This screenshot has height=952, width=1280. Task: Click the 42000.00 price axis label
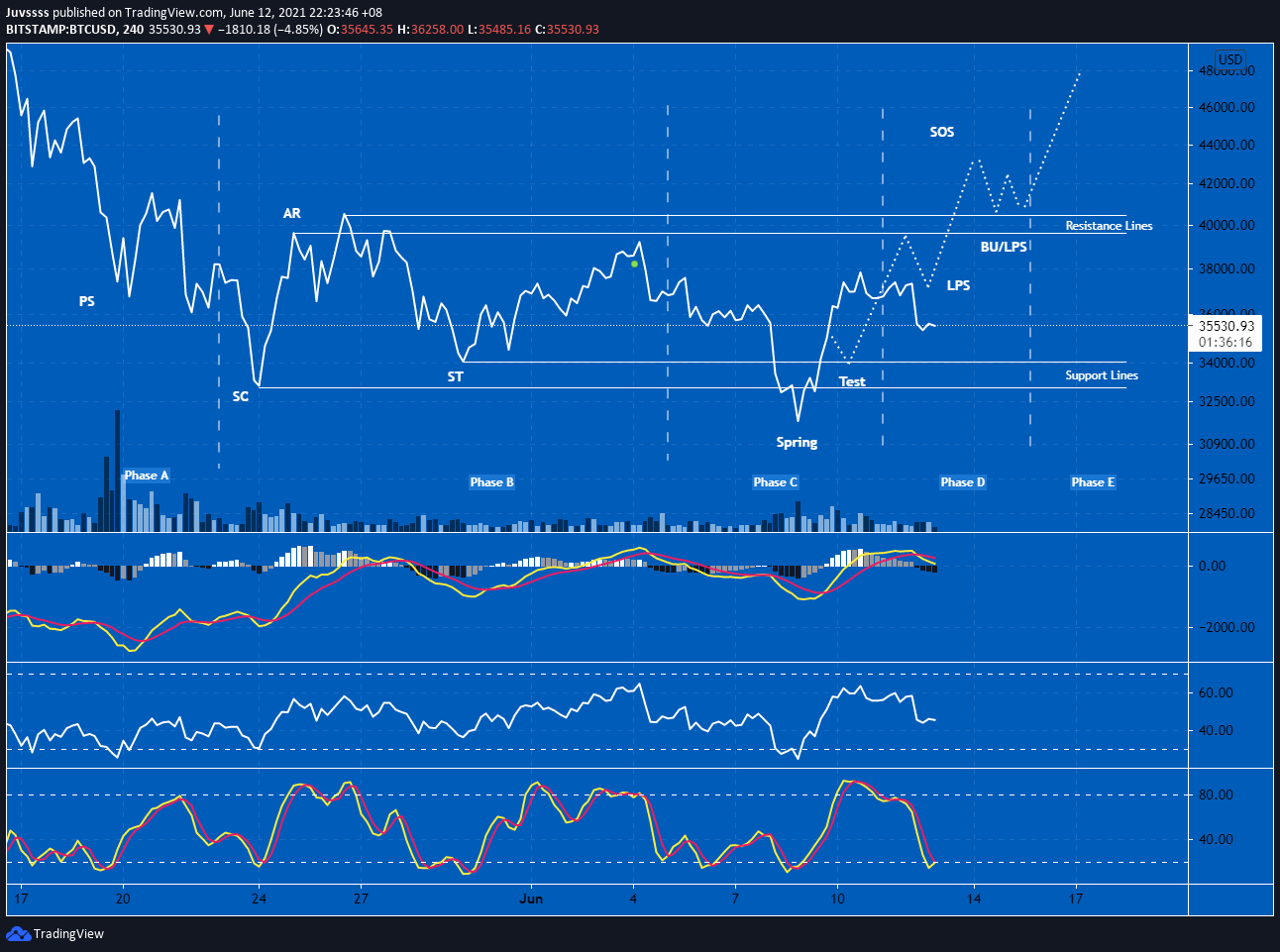tap(1227, 184)
